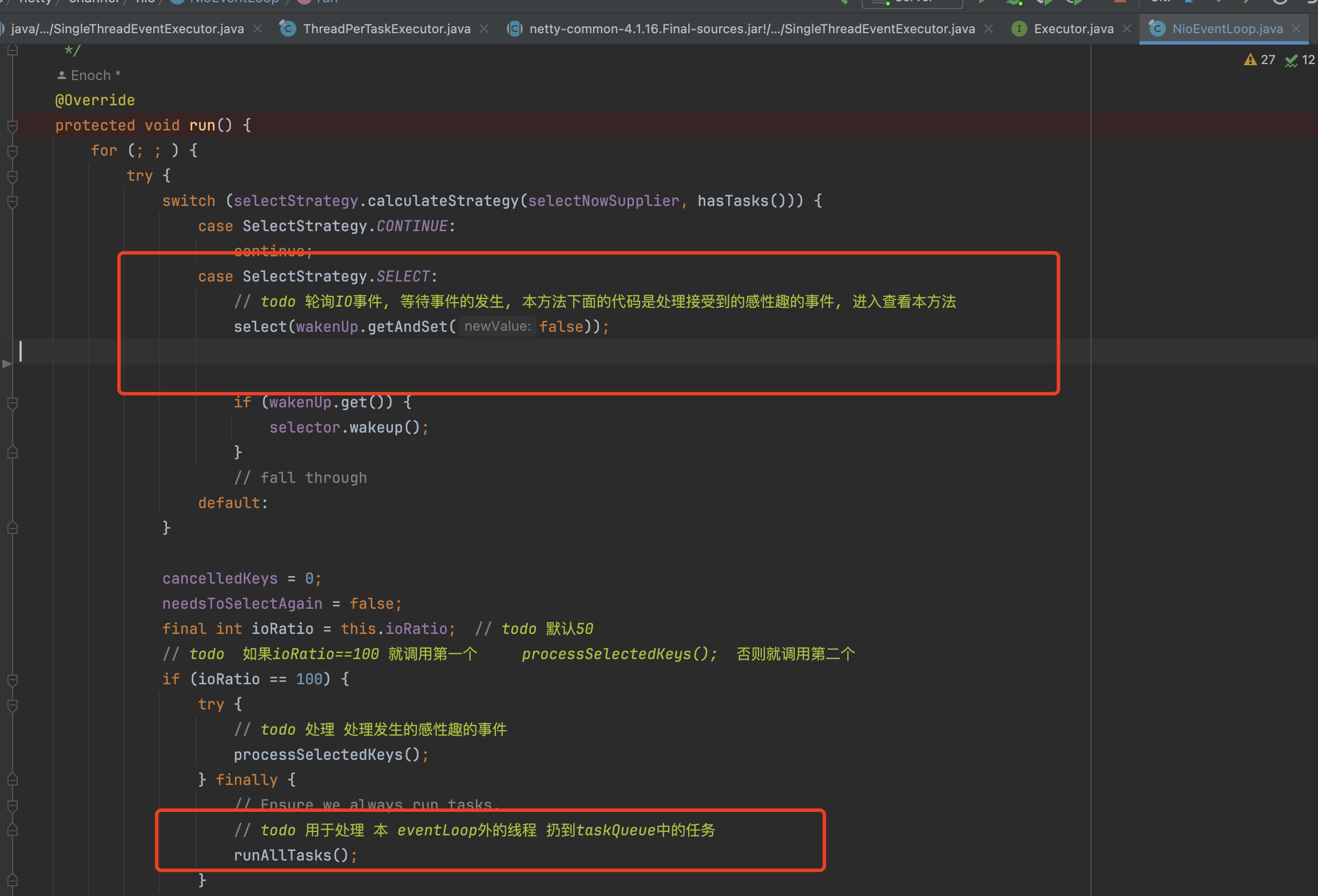
Task: Click this.ioRatio field reference
Action: pyautogui.click(x=394, y=629)
